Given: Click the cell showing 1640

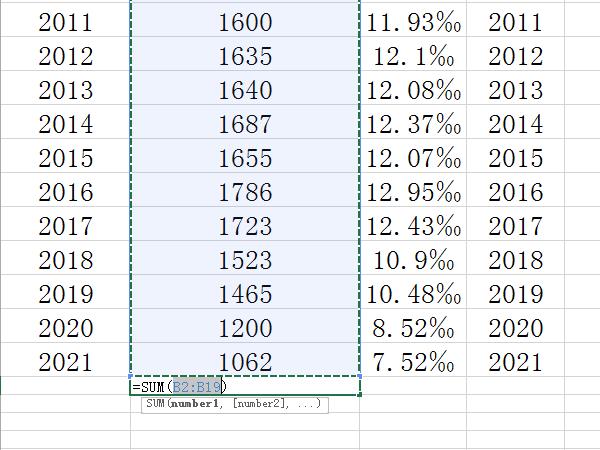Looking at the screenshot, I should click(244, 90).
